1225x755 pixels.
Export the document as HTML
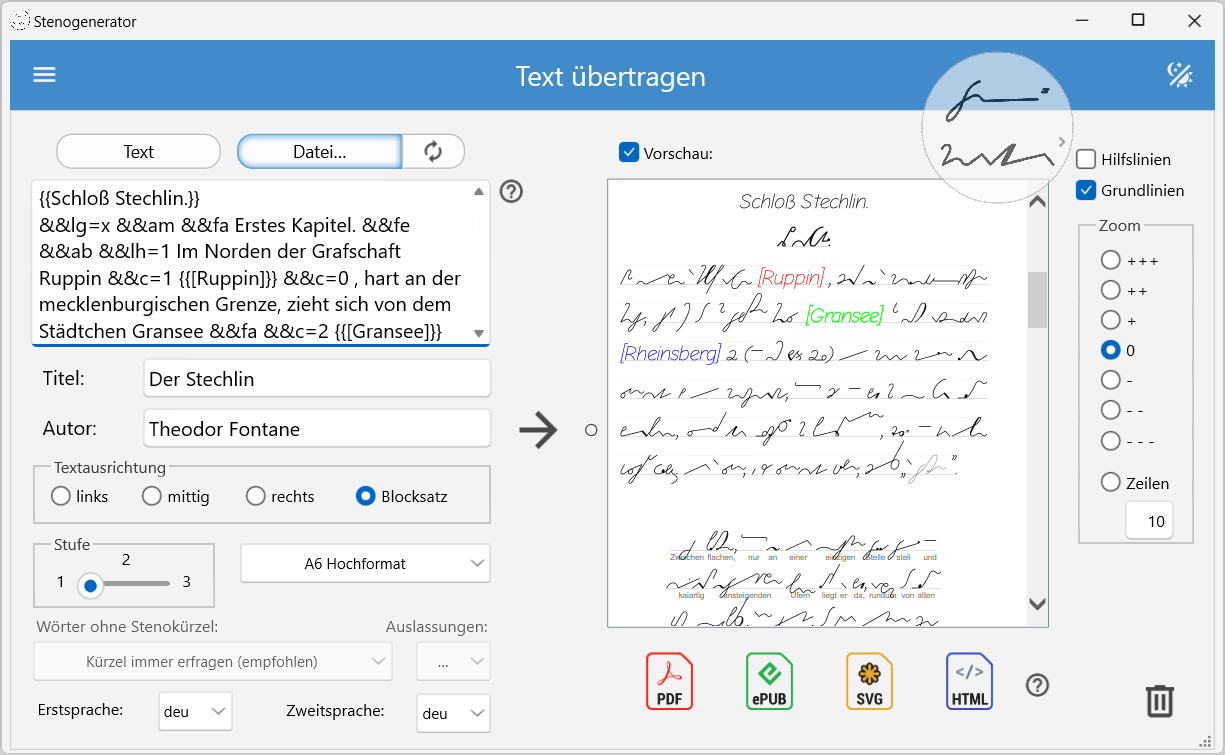[969, 682]
